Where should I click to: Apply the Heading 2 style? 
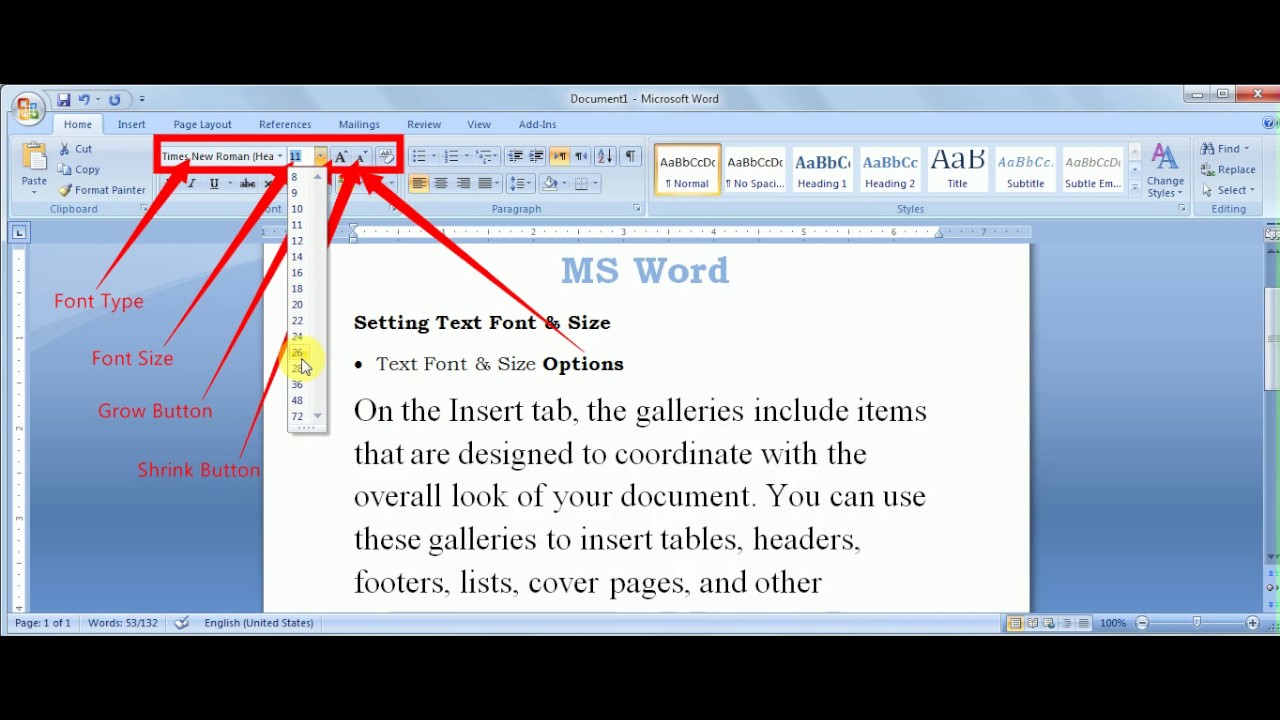(890, 169)
